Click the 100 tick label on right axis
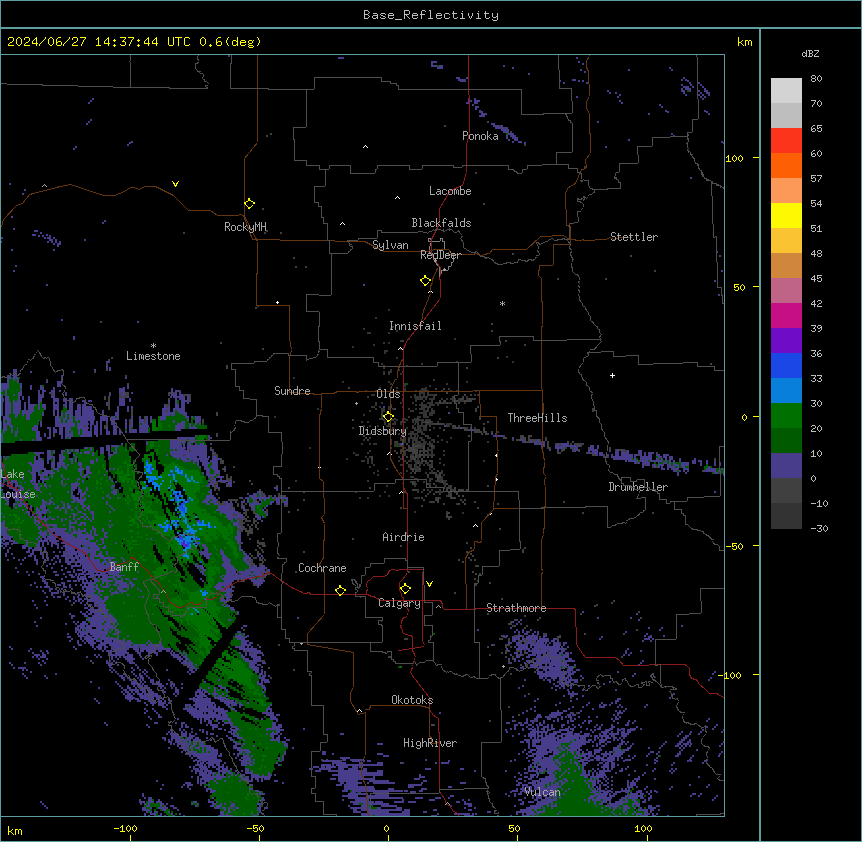This screenshot has height=842, width=862. 734,159
